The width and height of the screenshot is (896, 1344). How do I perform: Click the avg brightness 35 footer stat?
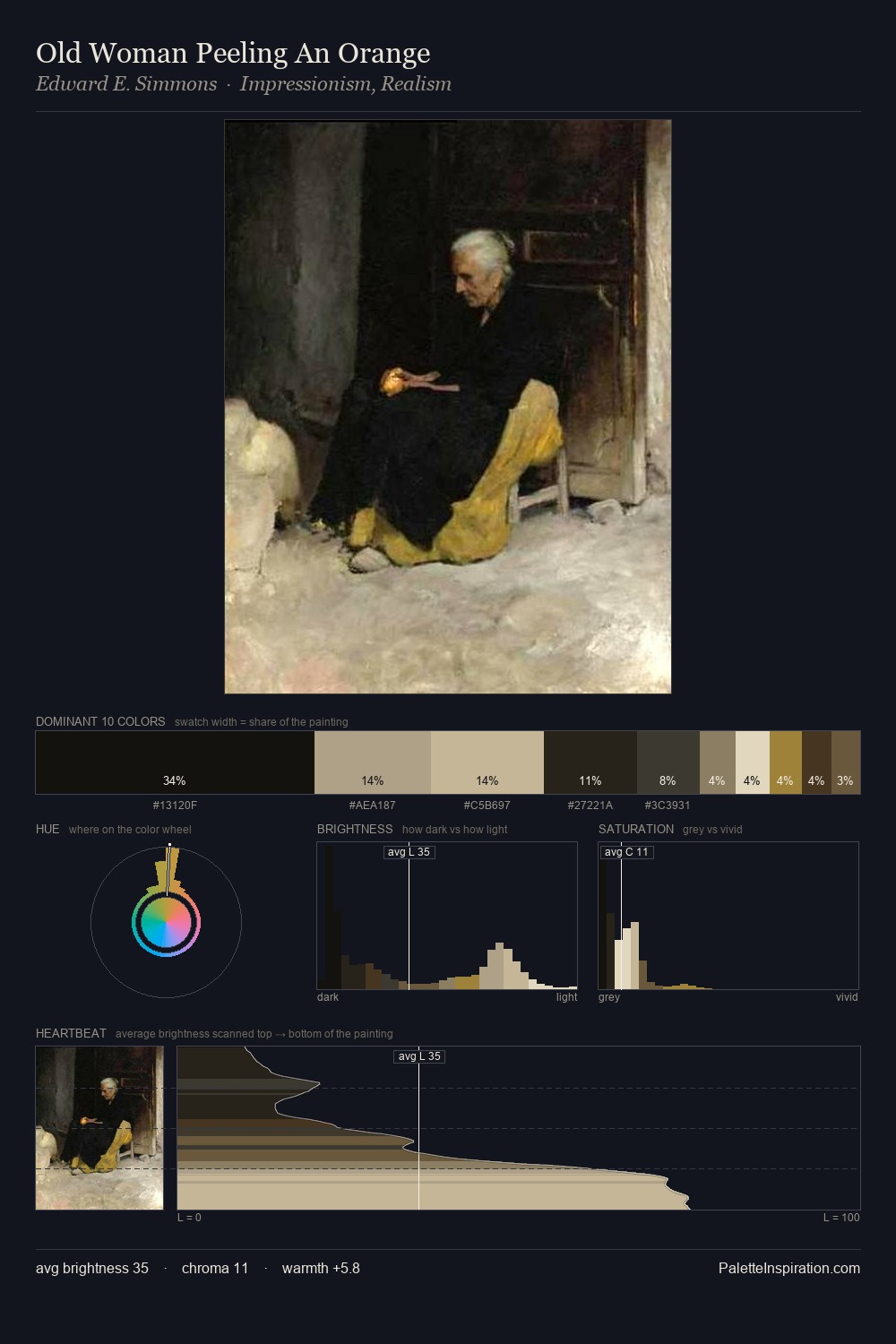(x=92, y=1269)
